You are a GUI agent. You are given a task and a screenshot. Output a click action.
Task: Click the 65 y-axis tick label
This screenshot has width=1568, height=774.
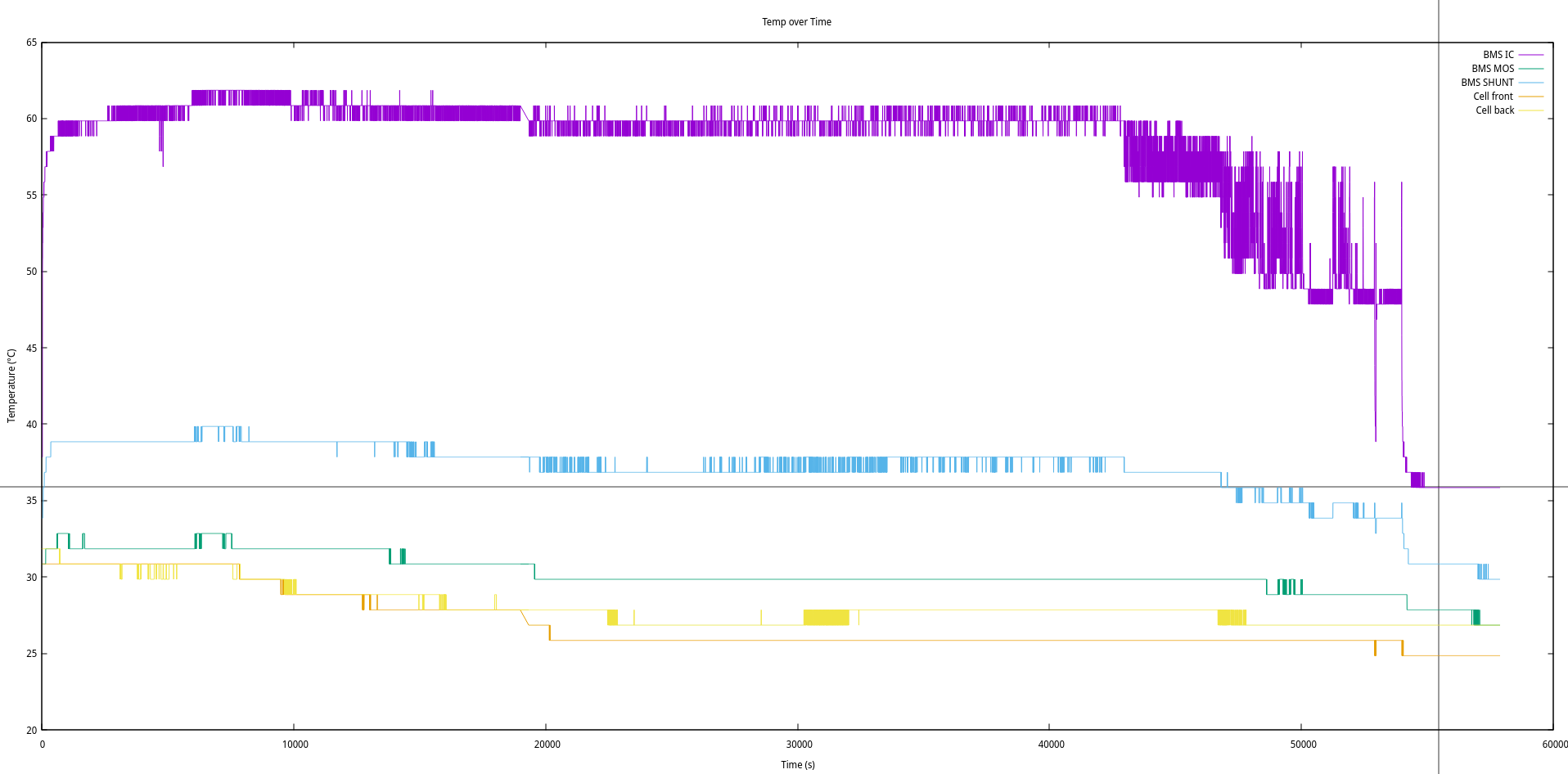pos(32,43)
